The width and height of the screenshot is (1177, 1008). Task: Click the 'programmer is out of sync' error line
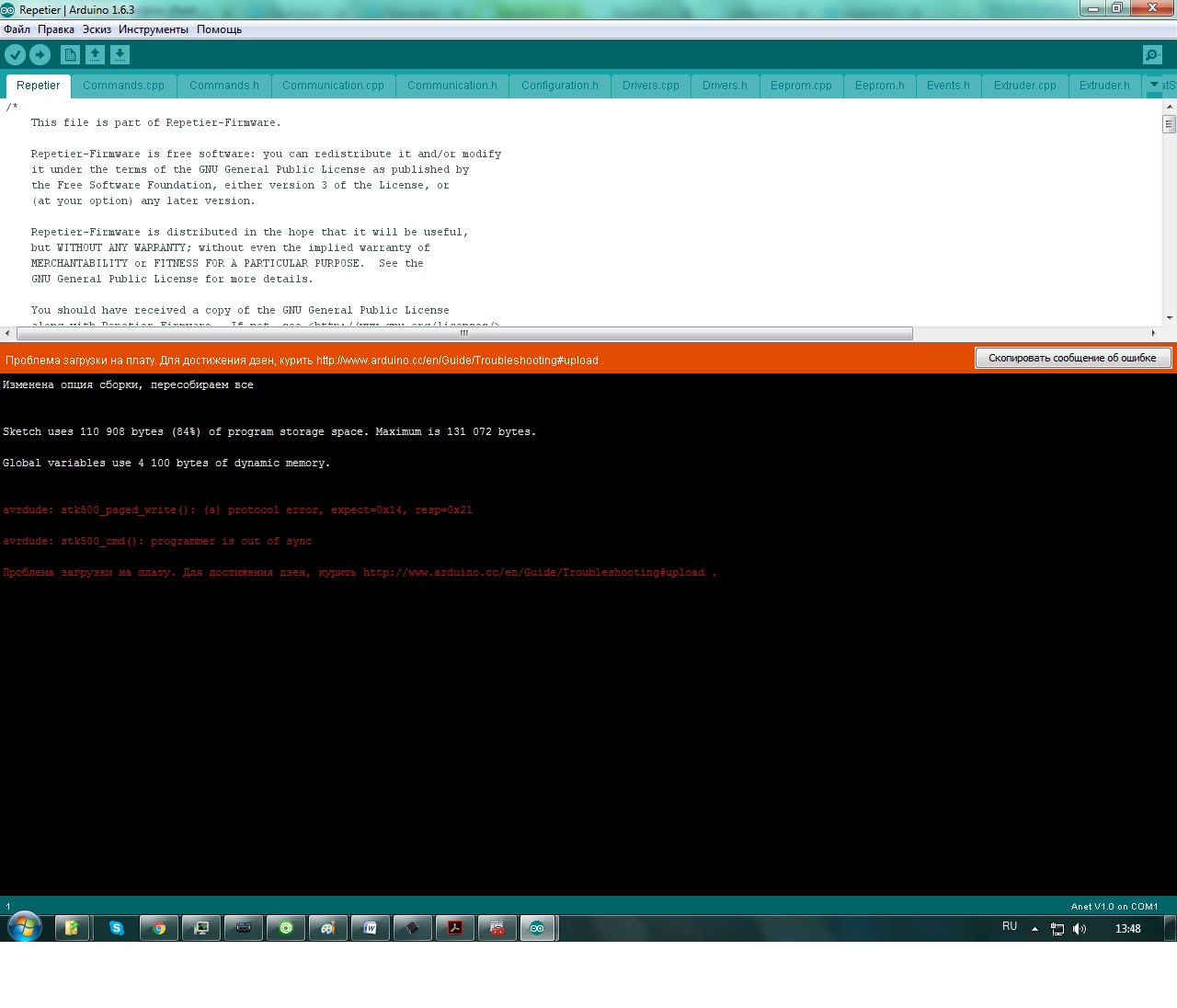click(x=157, y=542)
